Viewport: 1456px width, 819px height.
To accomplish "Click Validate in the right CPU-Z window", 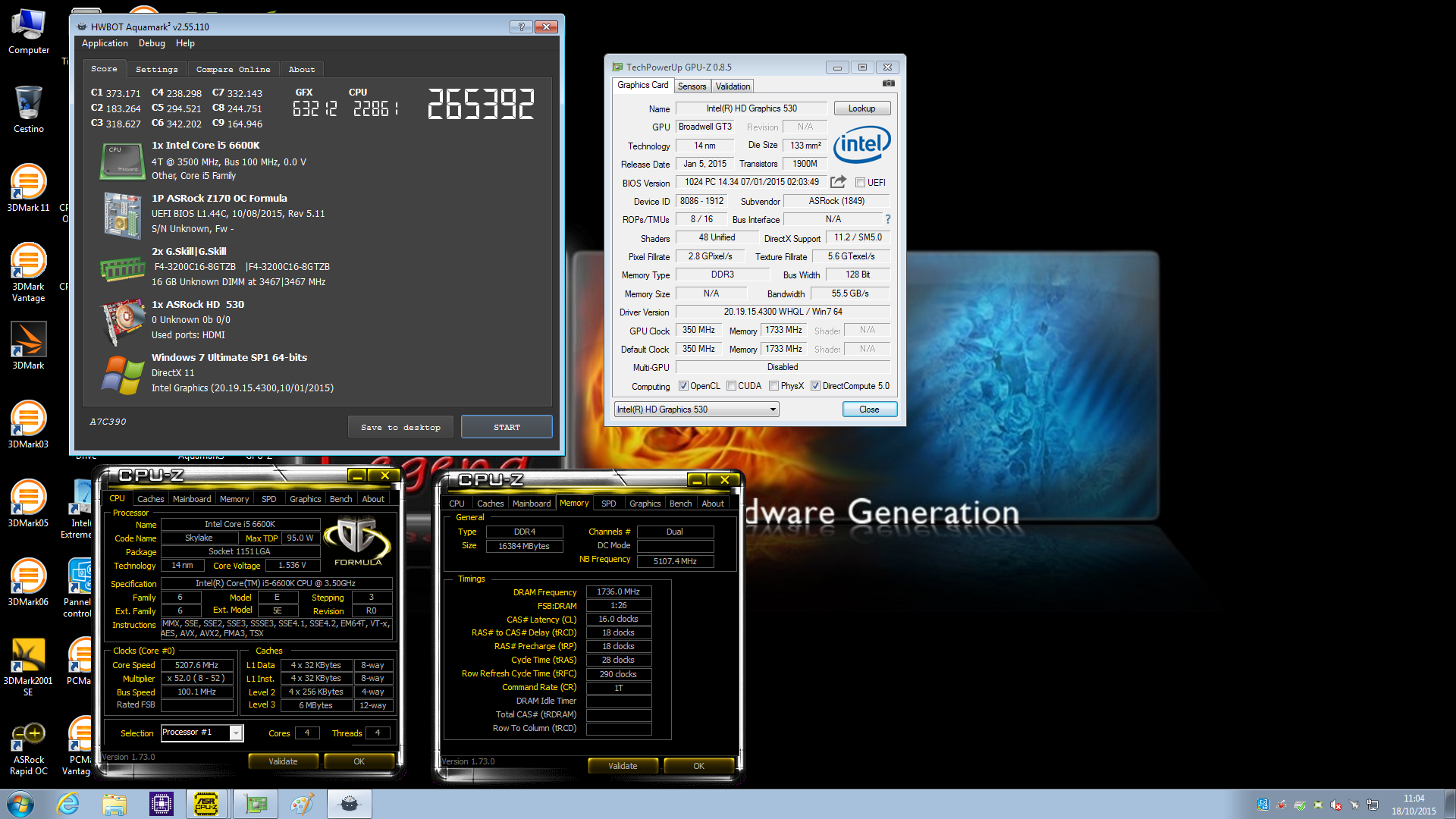I will [x=623, y=766].
